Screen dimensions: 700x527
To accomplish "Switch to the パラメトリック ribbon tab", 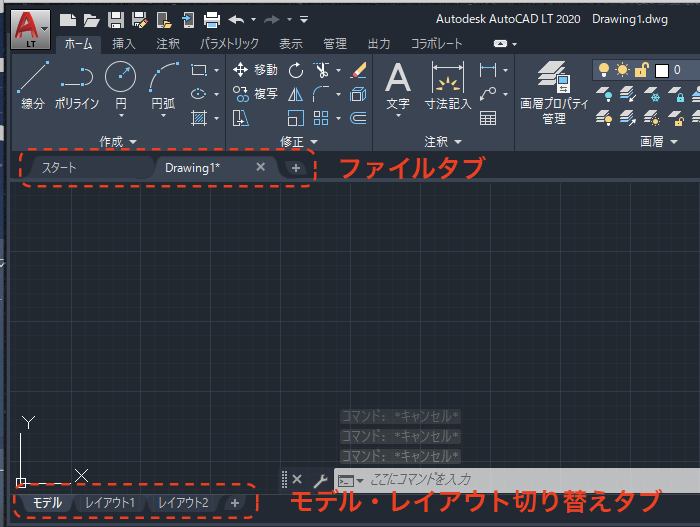I will [229, 44].
